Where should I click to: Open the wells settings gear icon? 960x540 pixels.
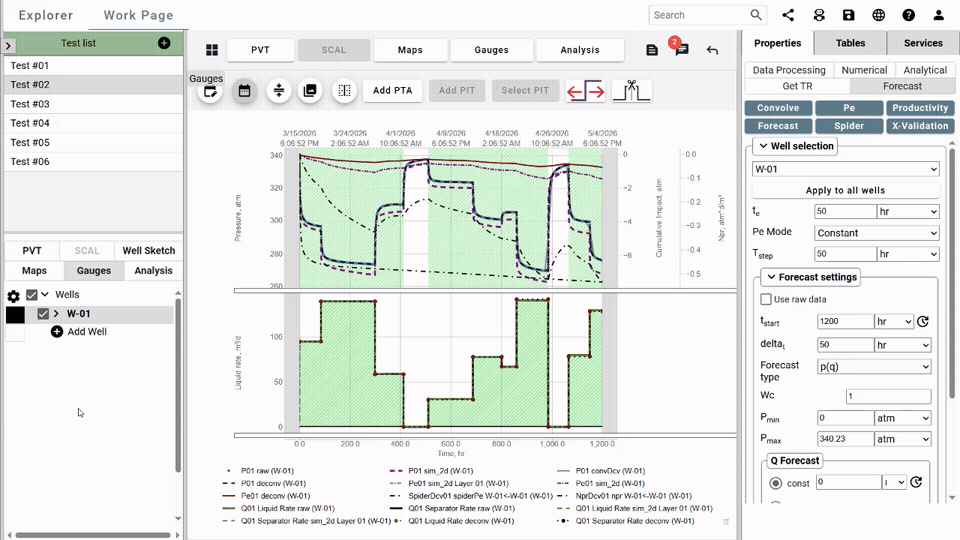point(13,296)
